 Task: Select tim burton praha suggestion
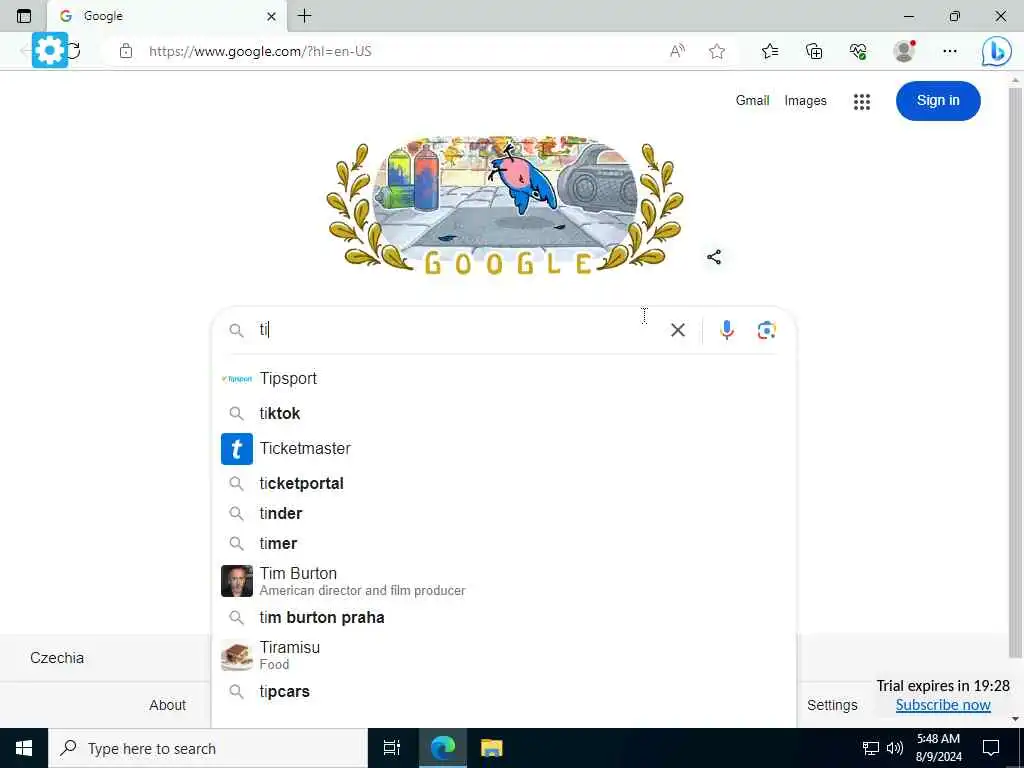click(504, 618)
